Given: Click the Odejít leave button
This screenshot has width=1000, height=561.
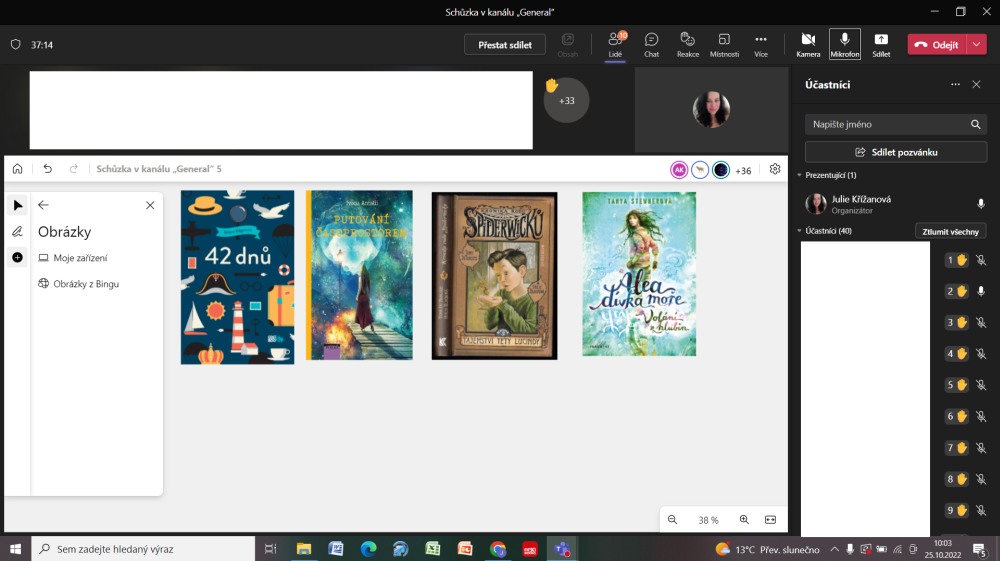Looking at the screenshot, I should pyautogui.click(x=938, y=45).
